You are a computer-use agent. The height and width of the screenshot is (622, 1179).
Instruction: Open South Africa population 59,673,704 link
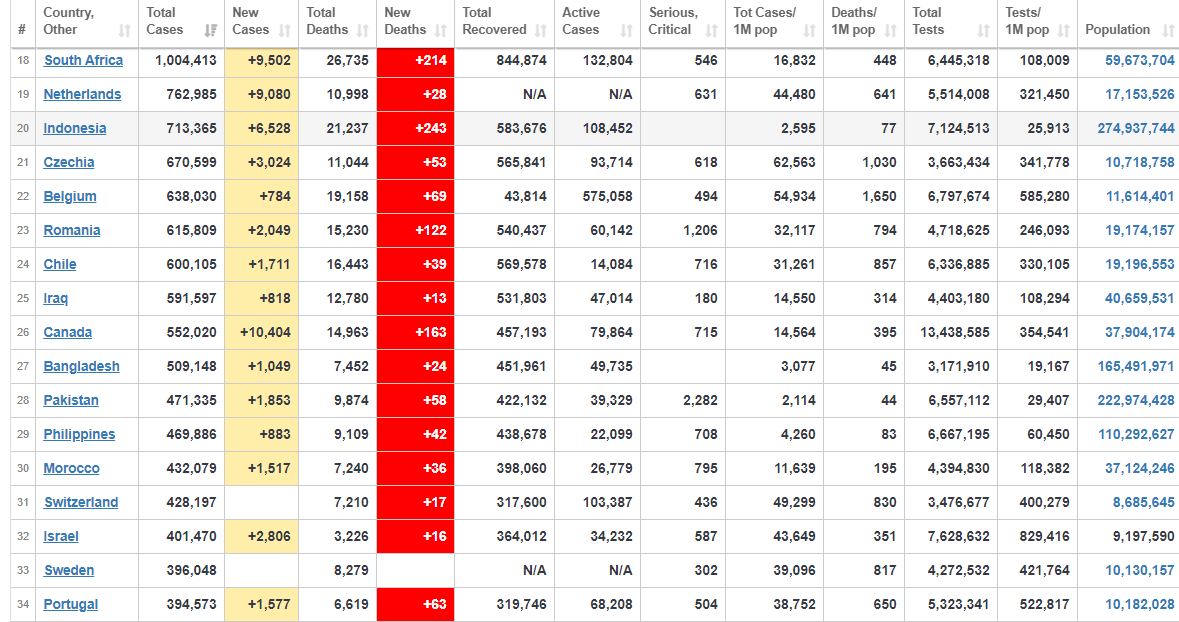click(1139, 60)
